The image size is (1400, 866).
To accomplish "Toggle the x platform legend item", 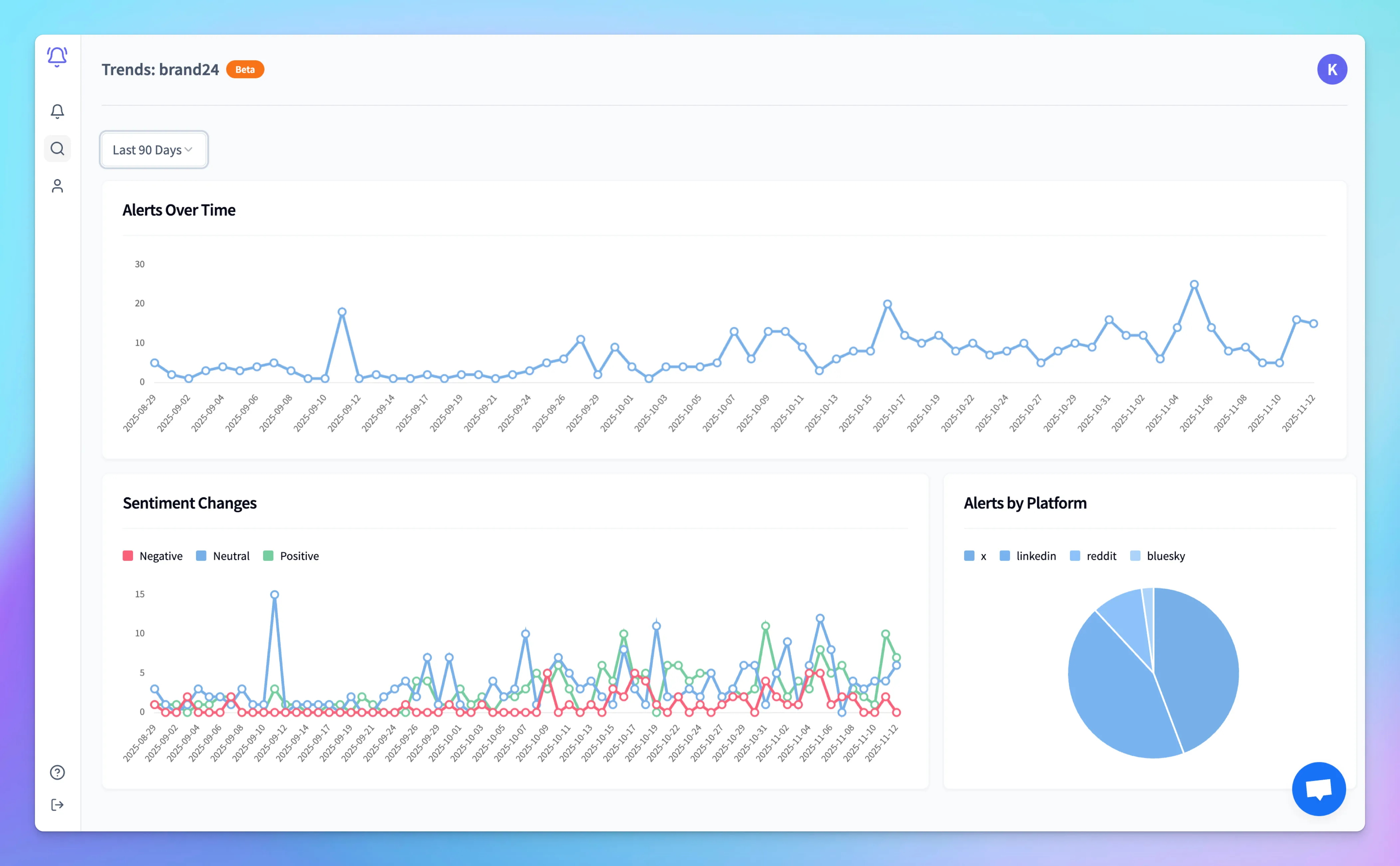I will 974,555.
